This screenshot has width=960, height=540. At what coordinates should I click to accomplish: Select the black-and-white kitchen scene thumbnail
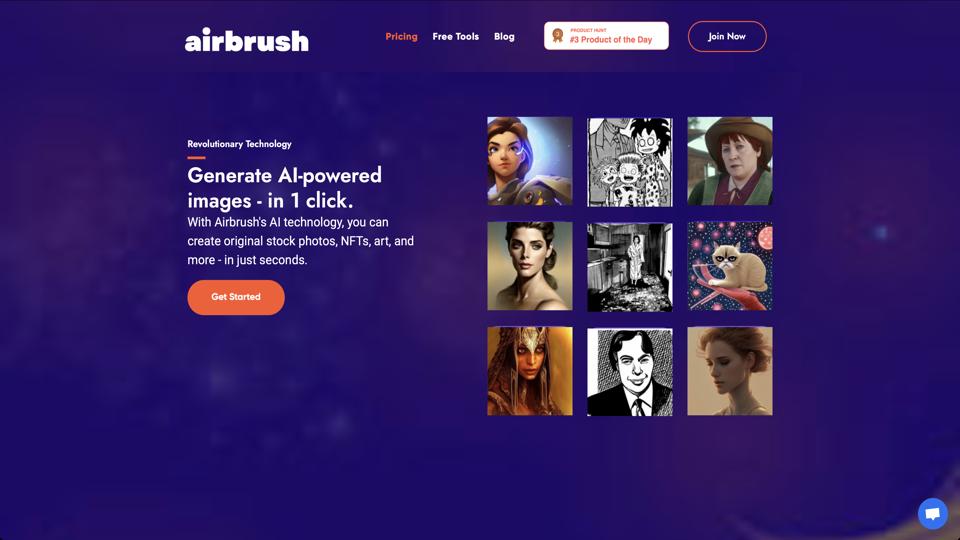coord(629,267)
